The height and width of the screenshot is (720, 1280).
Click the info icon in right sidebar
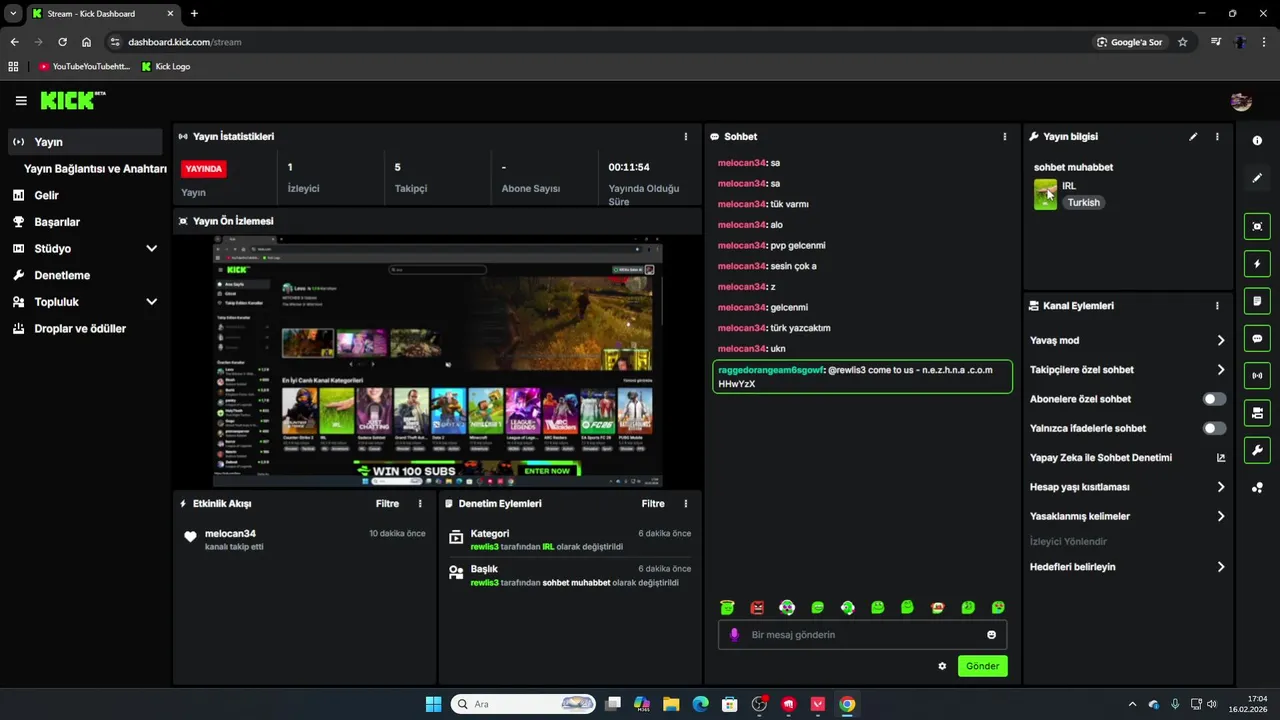pyautogui.click(x=1257, y=141)
